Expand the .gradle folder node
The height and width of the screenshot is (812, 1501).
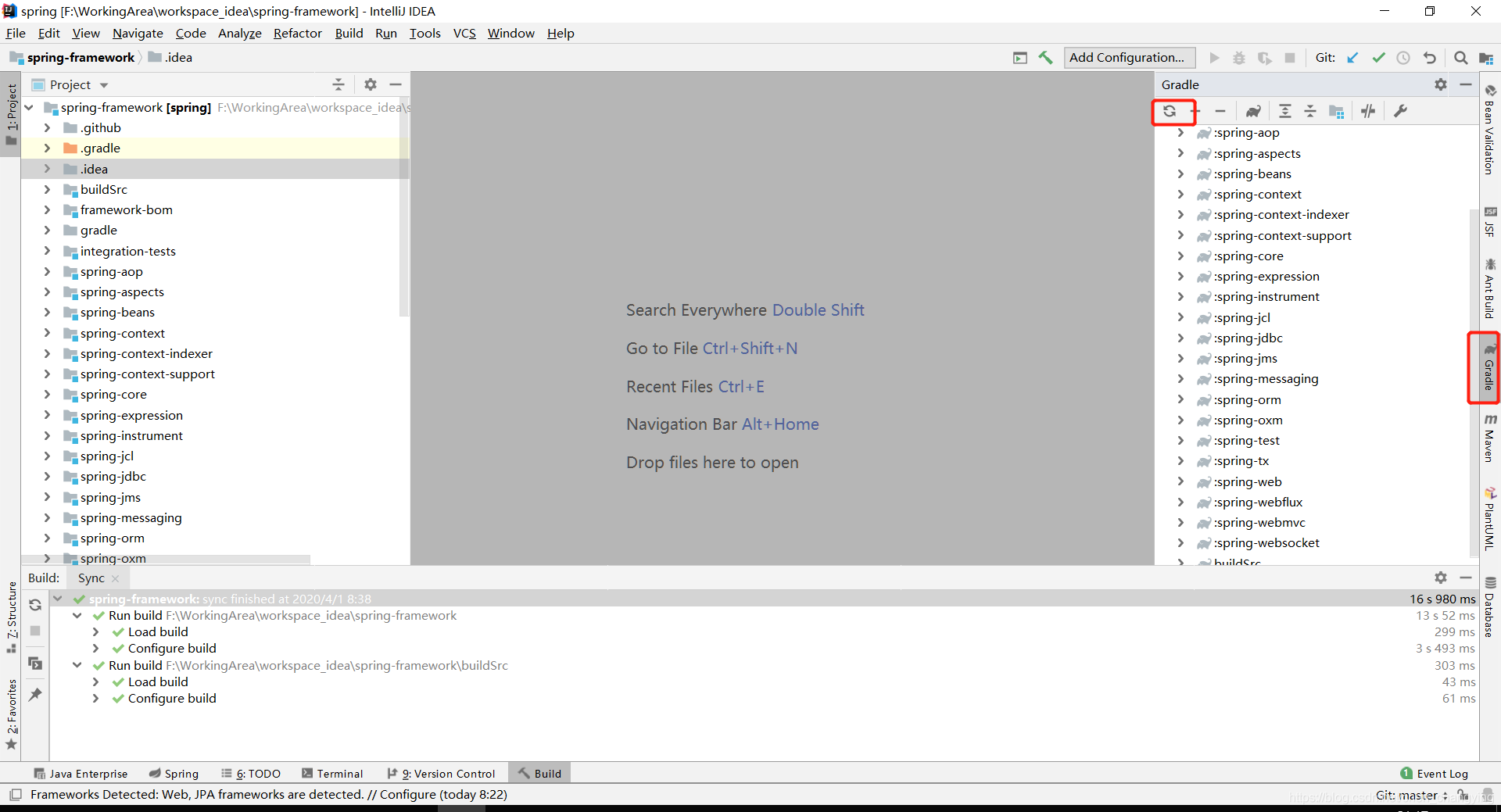[47, 148]
